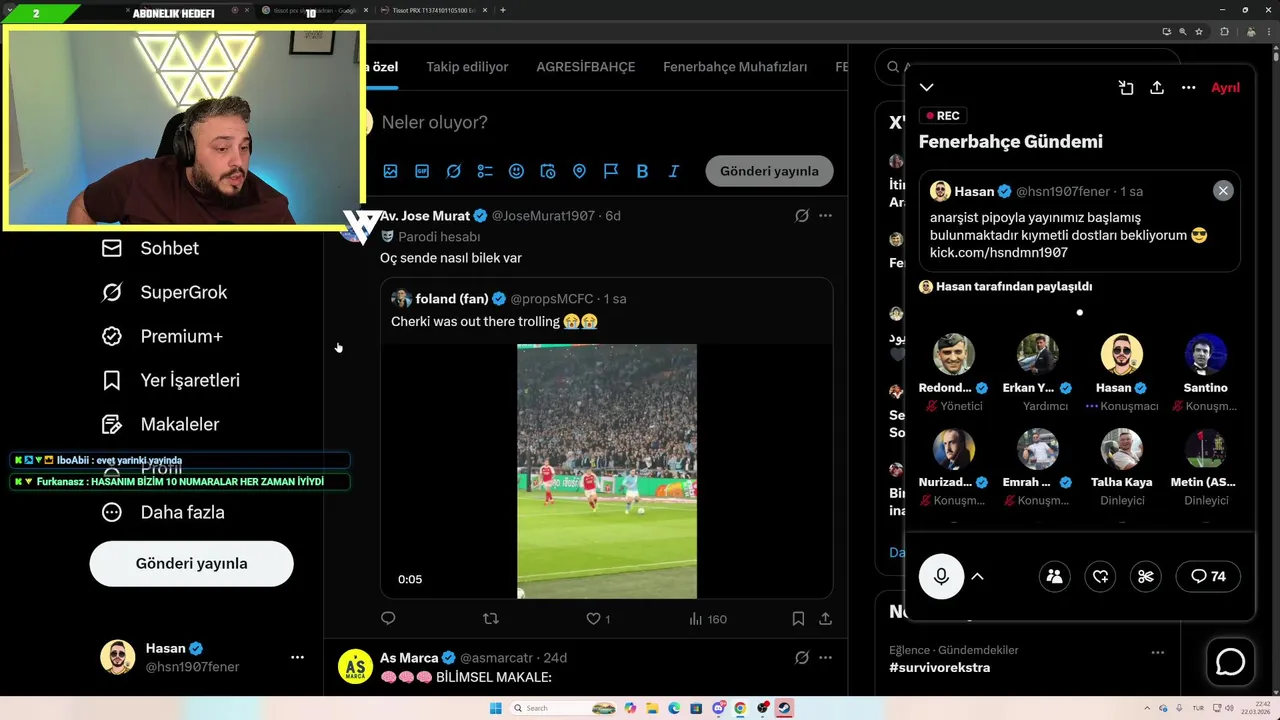The image size is (1280, 720).
Task: Select speaker Santino in the Space
Action: tap(1206, 374)
